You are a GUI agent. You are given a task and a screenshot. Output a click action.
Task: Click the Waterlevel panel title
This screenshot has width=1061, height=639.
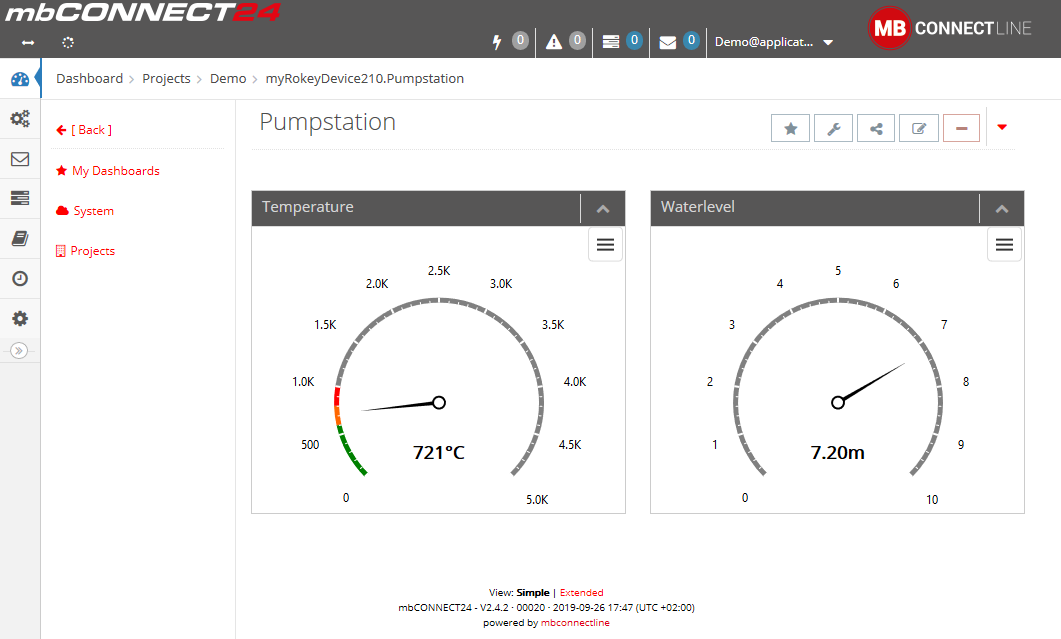pyautogui.click(x=698, y=207)
